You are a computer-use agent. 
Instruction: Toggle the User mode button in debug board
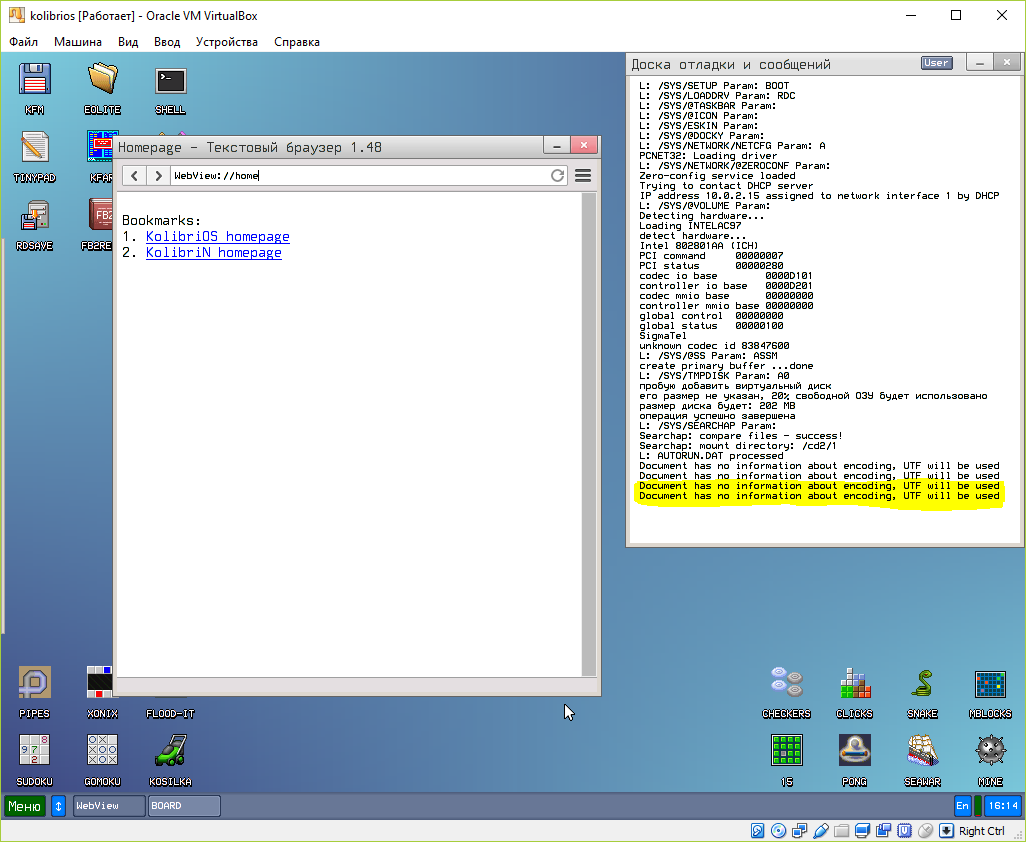pos(936,63)
